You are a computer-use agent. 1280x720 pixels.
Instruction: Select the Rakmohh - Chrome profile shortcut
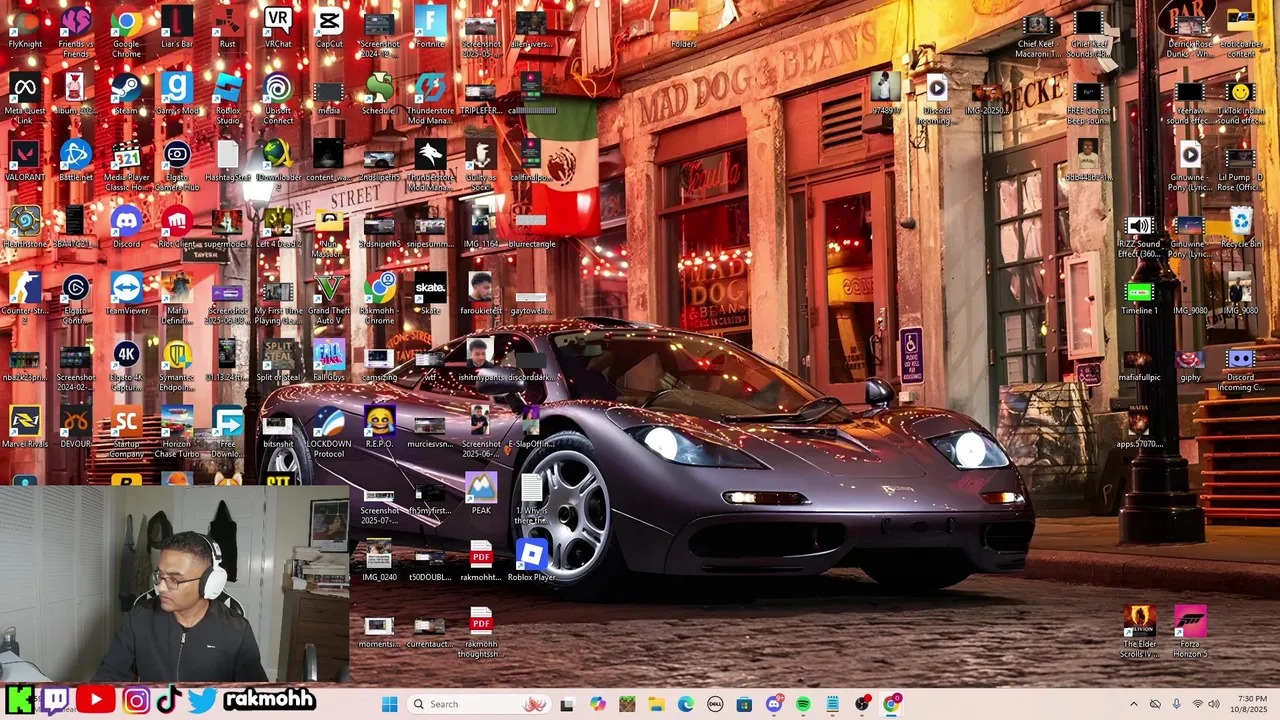click(x=379, y=298)
